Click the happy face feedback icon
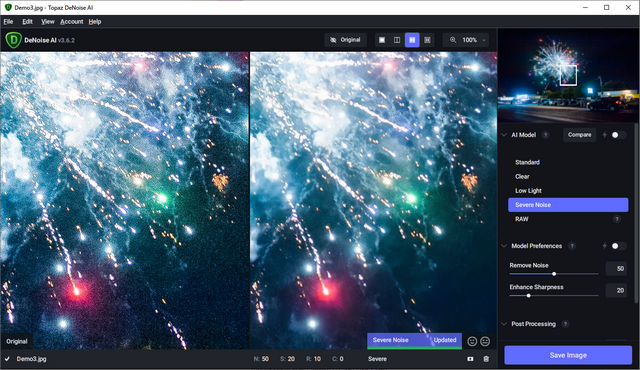 (x=472, y=341)
